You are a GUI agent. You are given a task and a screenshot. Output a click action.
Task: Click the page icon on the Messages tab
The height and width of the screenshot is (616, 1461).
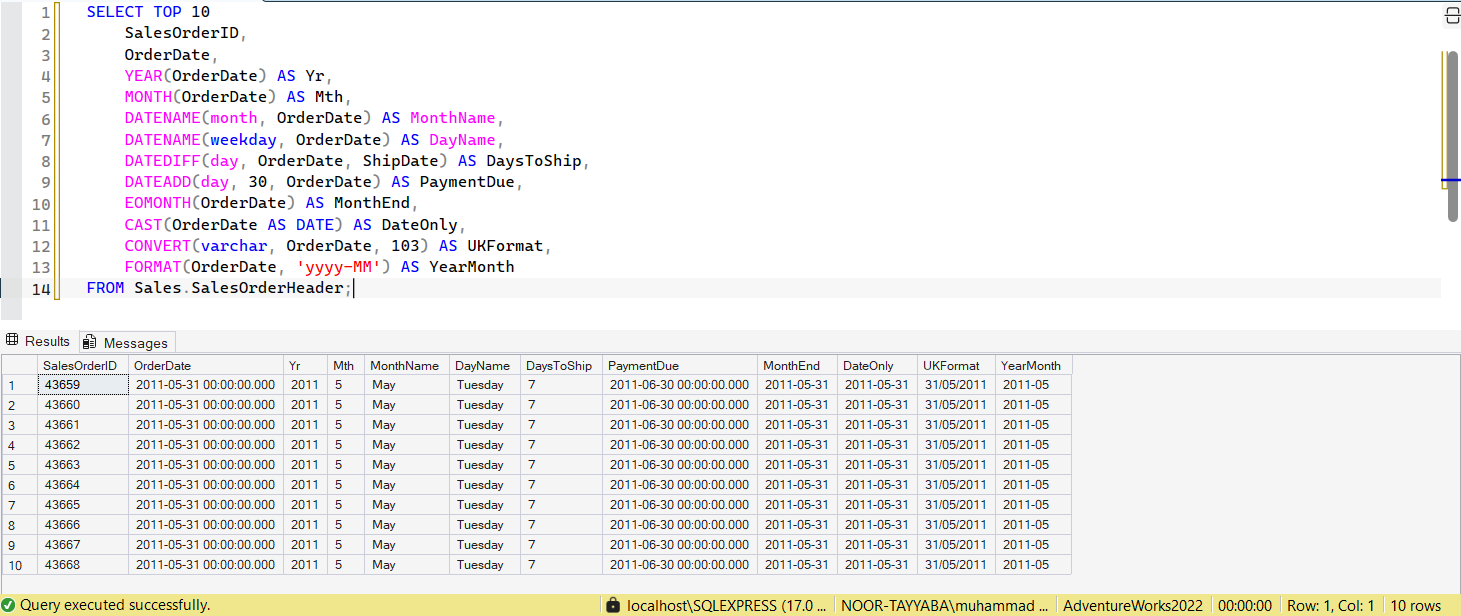[91, 342]
